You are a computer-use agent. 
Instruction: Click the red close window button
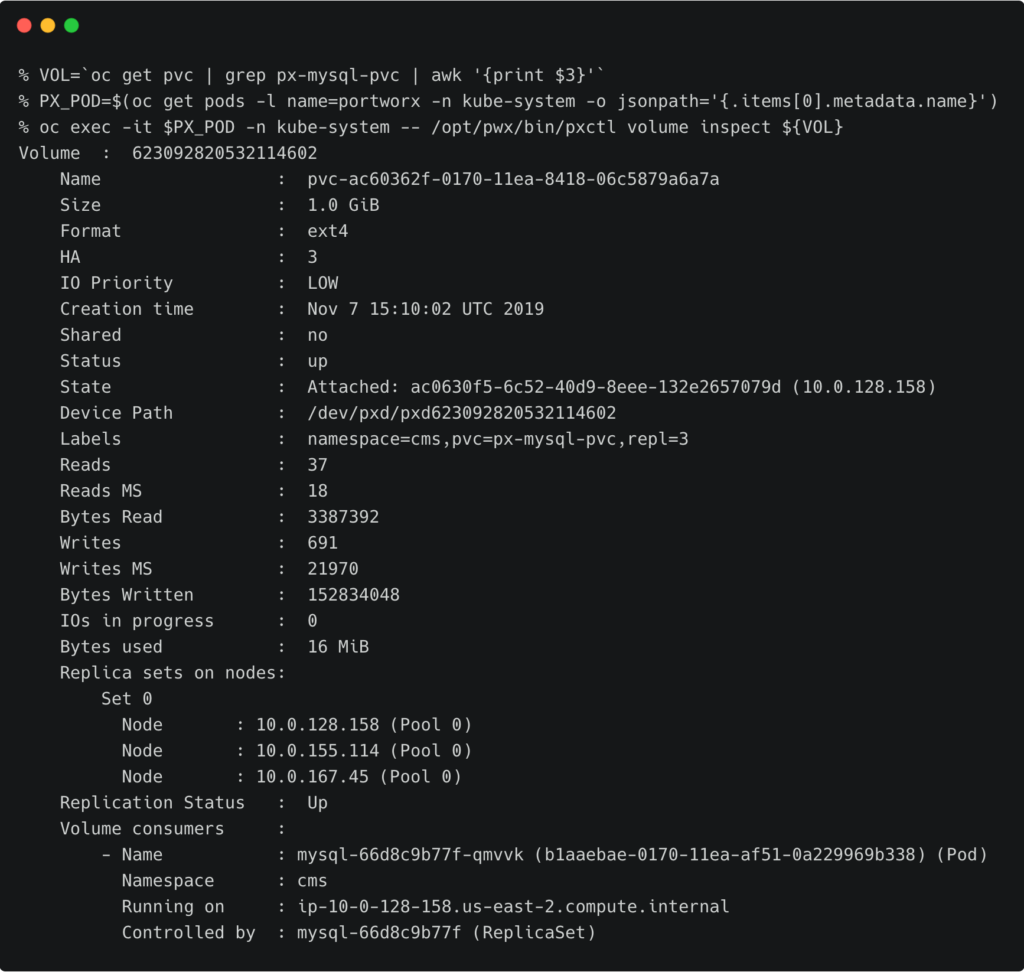24,25
